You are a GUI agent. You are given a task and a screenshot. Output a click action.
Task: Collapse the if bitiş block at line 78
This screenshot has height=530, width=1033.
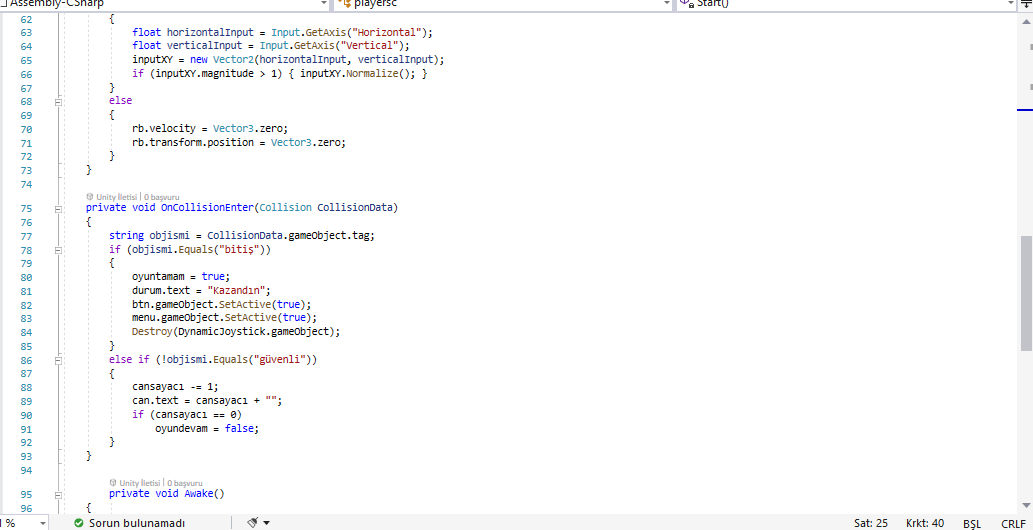pyautogui.click(x=58, y=250)
